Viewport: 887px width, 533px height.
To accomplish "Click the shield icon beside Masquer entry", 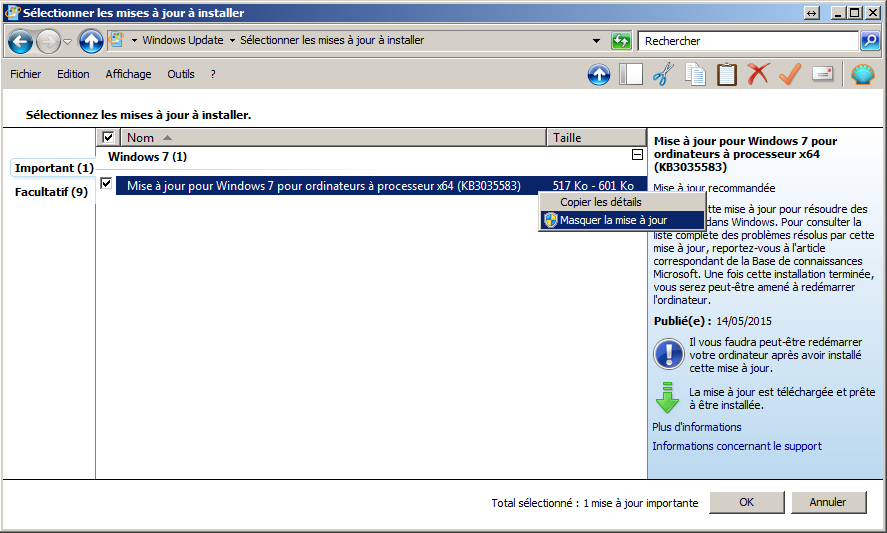I will (x=550, y=220).
